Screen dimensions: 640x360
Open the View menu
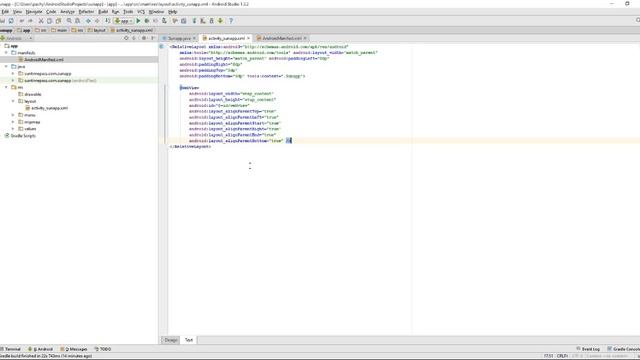[x=18, y=12]
